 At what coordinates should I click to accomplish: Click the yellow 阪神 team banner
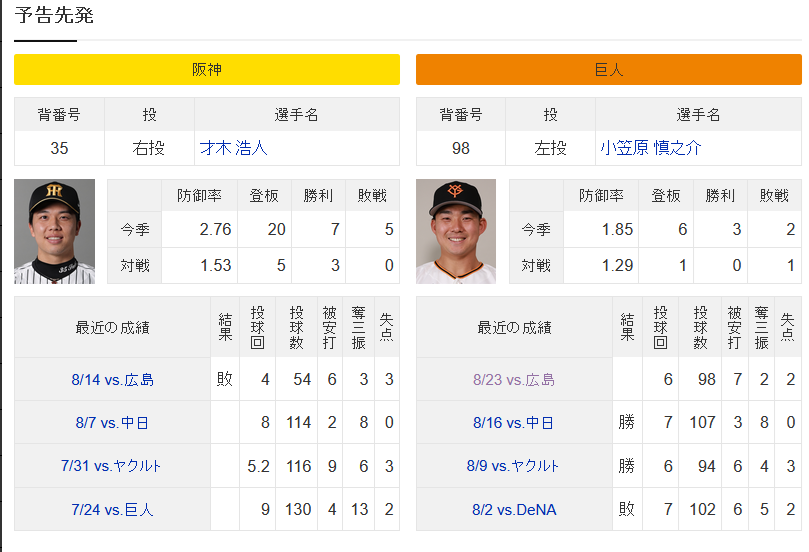(x=207, y=69)
